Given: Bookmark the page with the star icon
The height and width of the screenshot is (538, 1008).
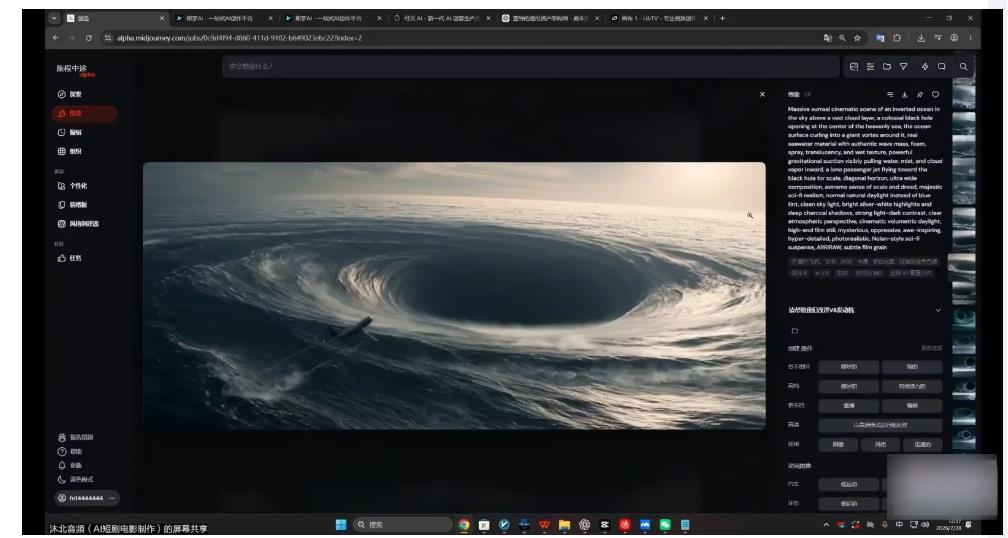Looking at the screenshot, I should (857, 38).
